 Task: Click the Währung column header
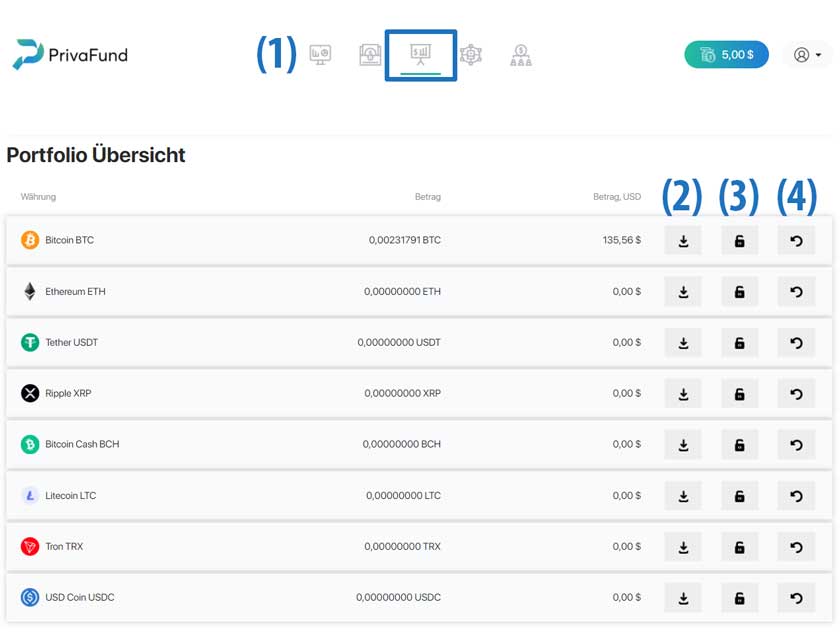38,197
